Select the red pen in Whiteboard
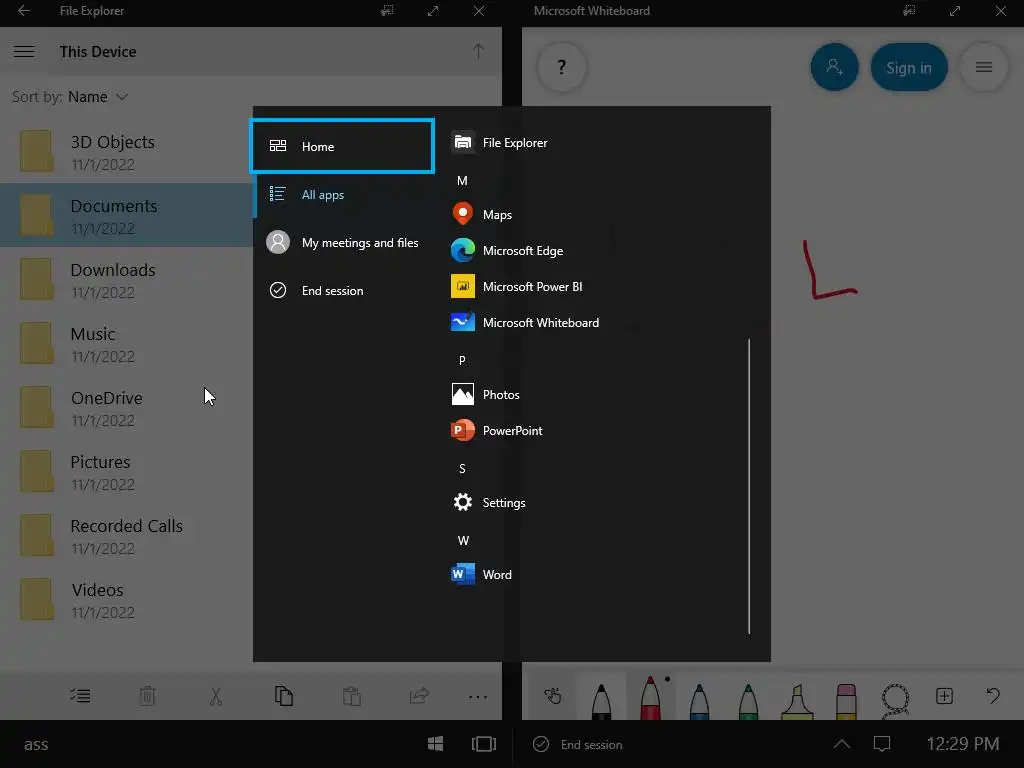 [650, 696]
